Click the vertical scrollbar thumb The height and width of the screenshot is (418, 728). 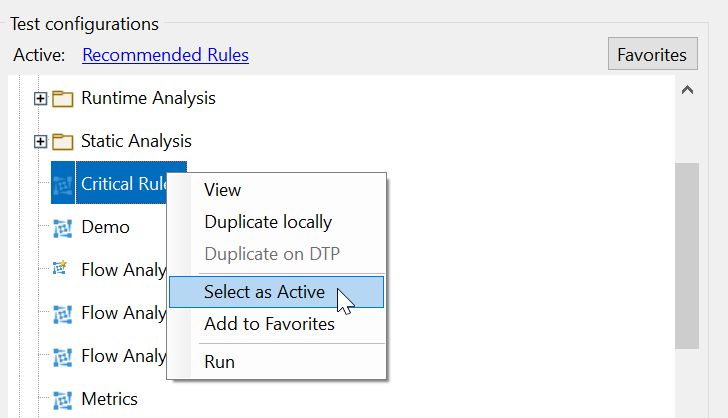pyautogui.click(x=687, y=255)
